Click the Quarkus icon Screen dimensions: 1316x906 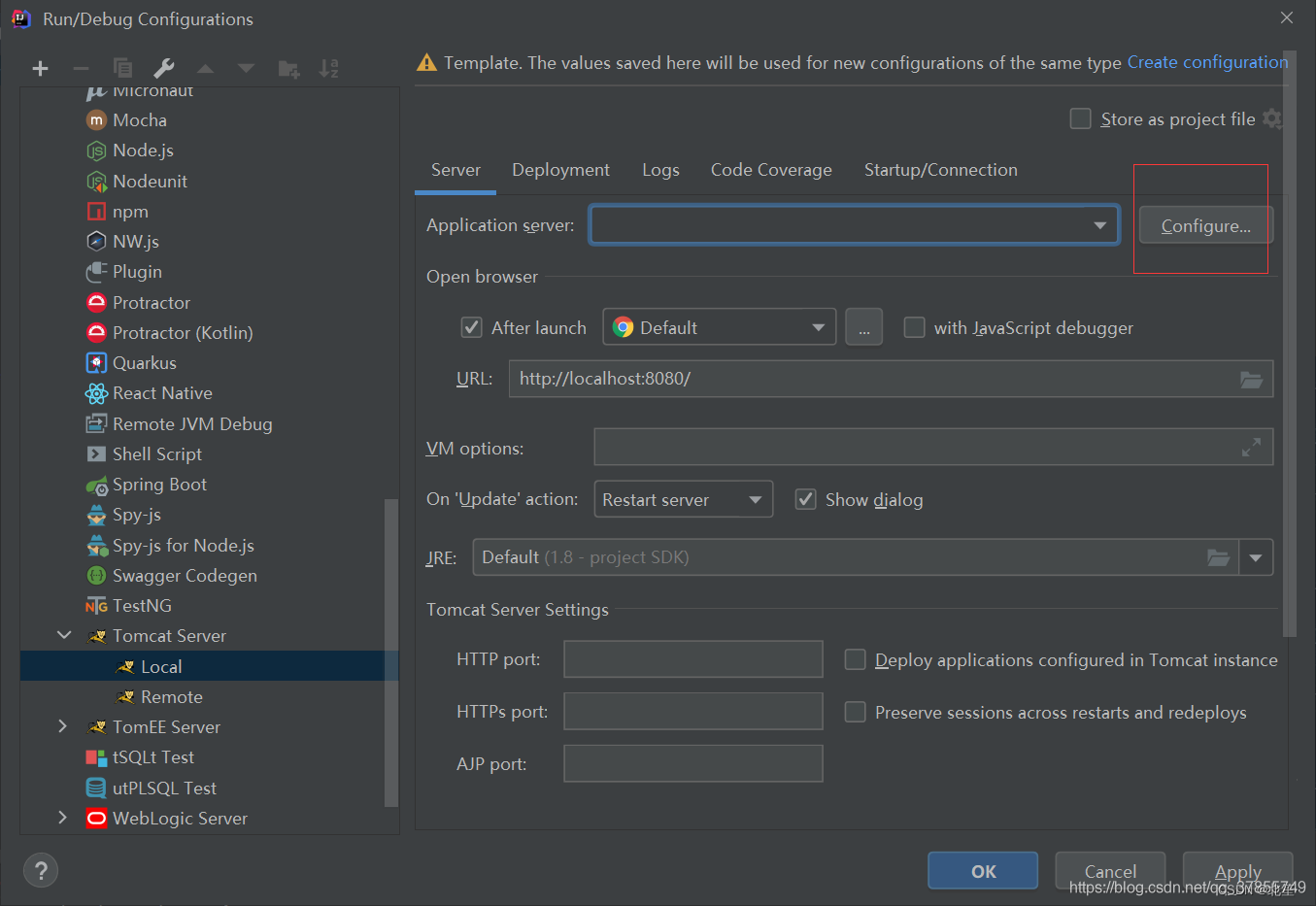pos(96,363)
